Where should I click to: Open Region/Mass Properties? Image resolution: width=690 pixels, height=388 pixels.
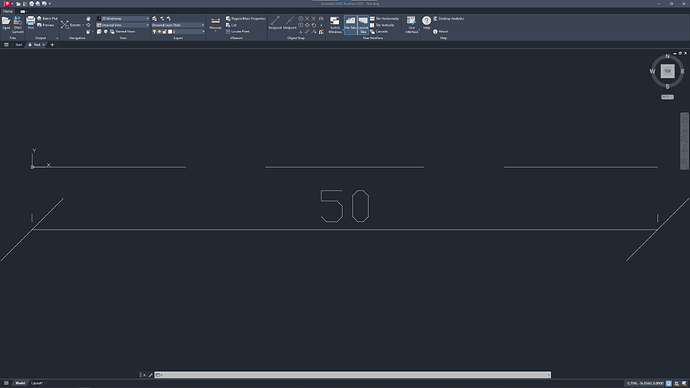click(x=246, y=18)
